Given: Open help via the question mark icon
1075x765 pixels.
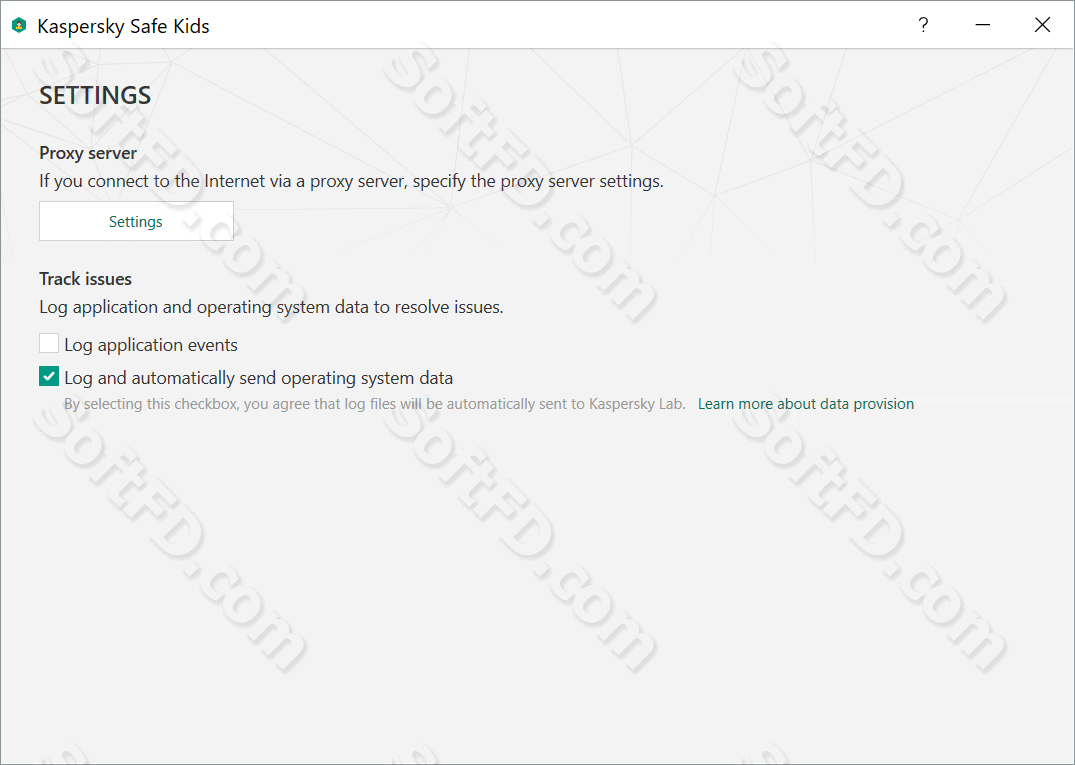Looking at the screenshot, I should (x=923, y=25).
